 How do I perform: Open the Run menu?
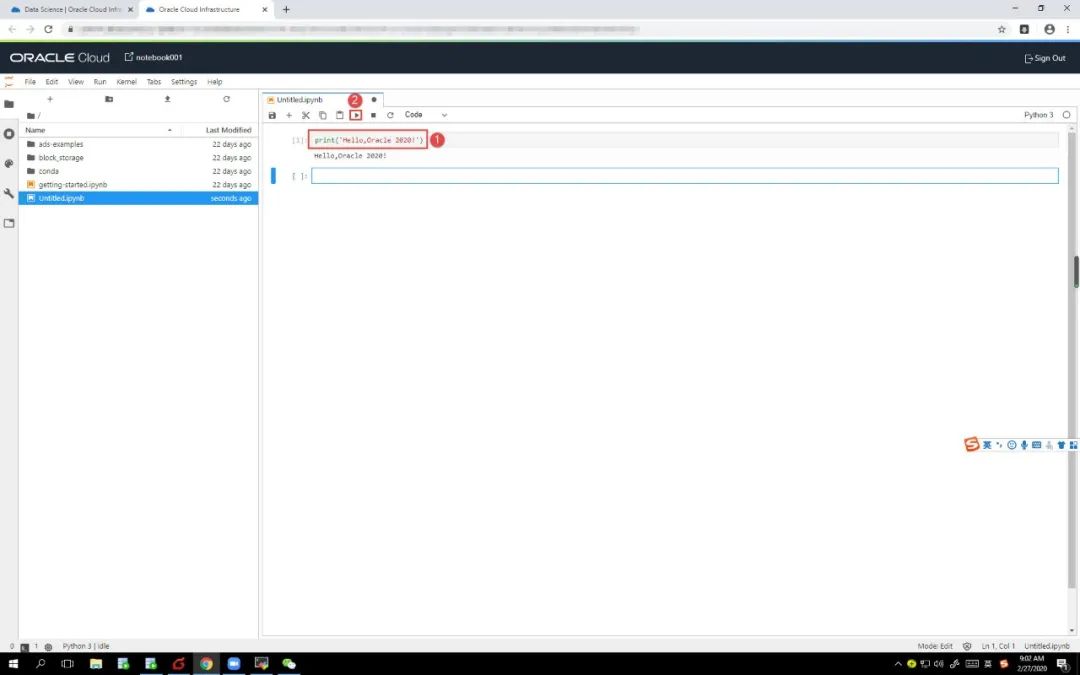tap(100, 81)
